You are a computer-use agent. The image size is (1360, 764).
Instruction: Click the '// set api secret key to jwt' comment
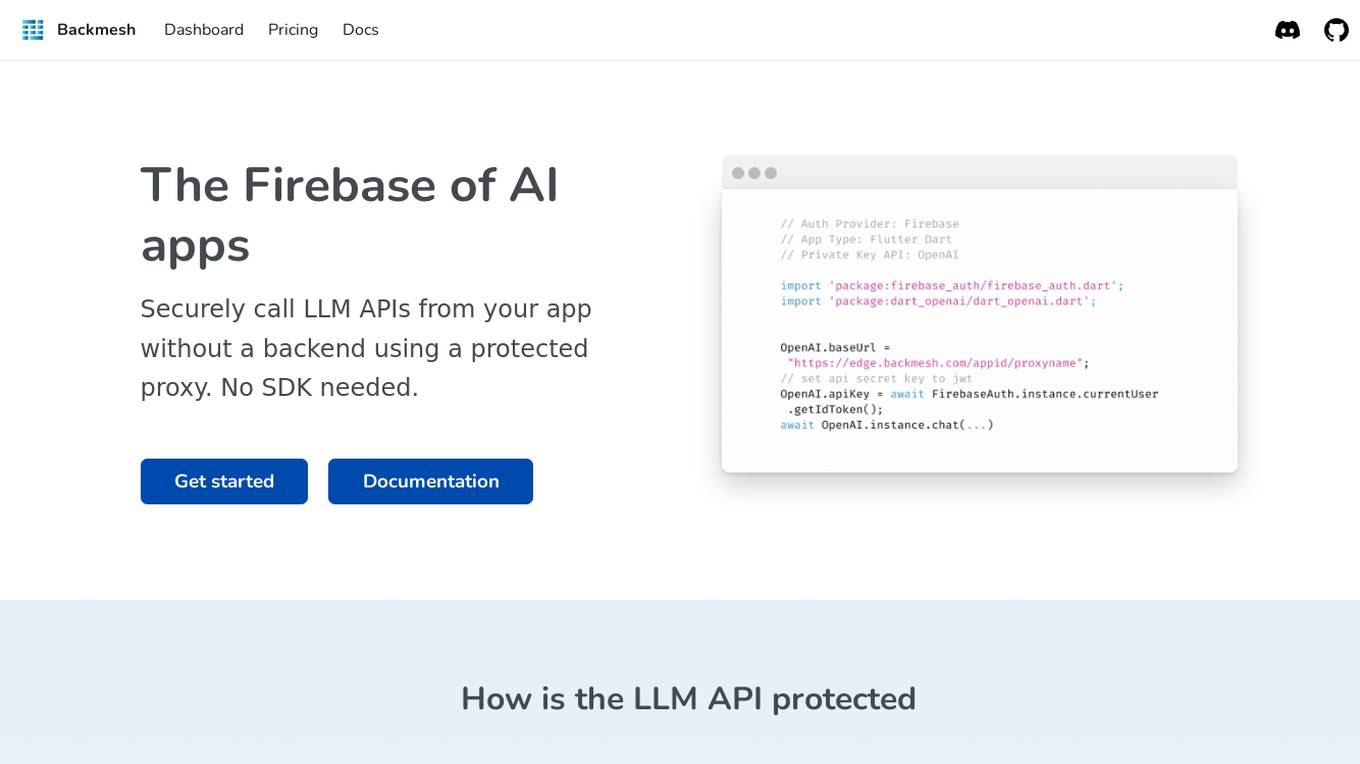[x=876, y=379]
